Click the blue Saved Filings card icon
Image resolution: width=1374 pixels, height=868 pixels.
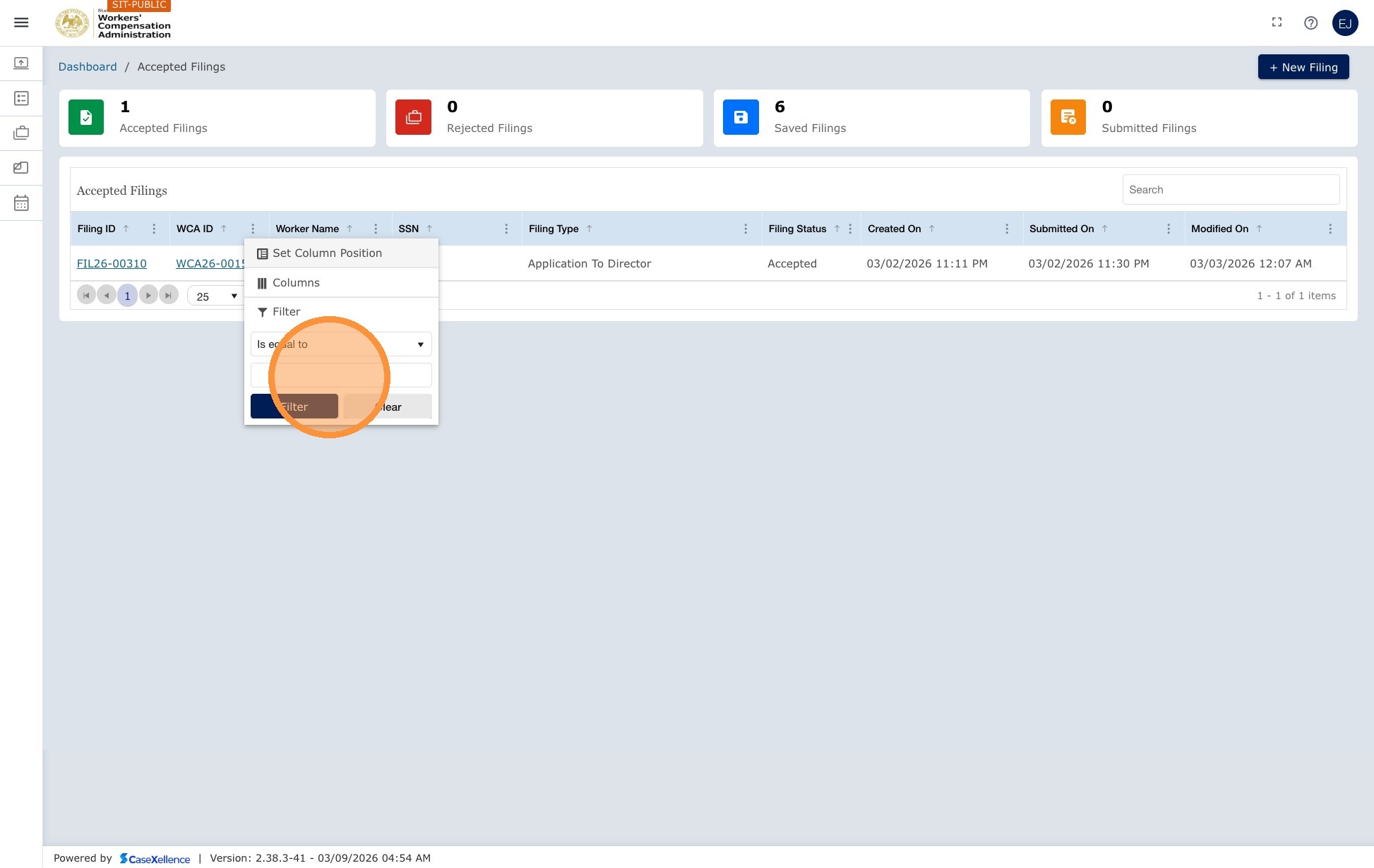741,117
